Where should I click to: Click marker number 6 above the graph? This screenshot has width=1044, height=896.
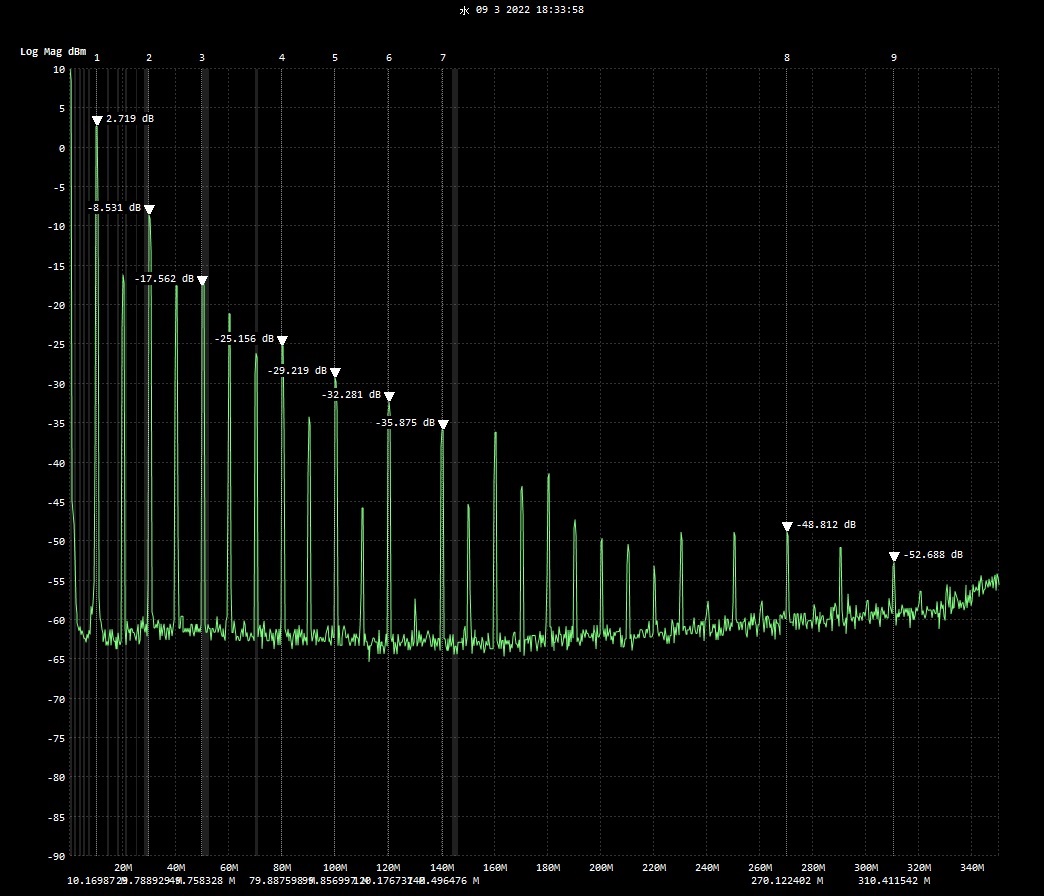pyautogui.click(x=389, y=58)
